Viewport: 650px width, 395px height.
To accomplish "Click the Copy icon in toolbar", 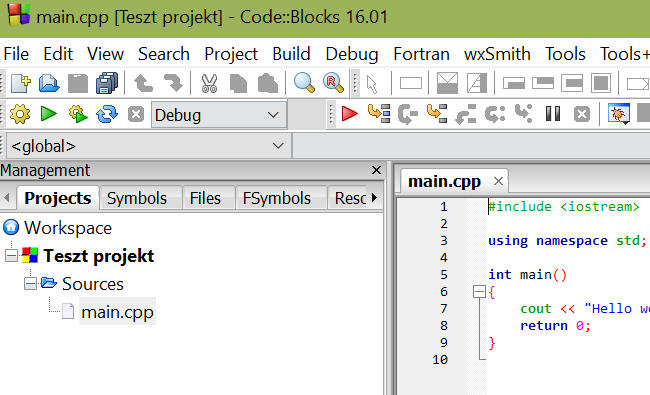I will 238,83.
